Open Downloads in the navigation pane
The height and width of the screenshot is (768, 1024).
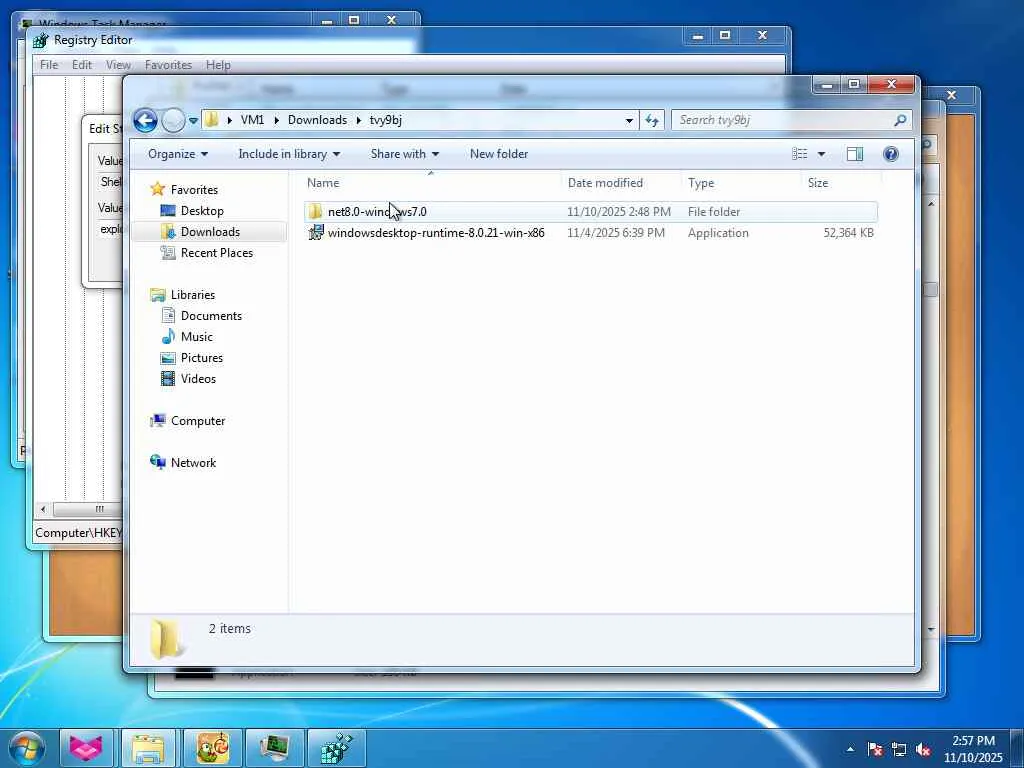(x=210, y=232)
